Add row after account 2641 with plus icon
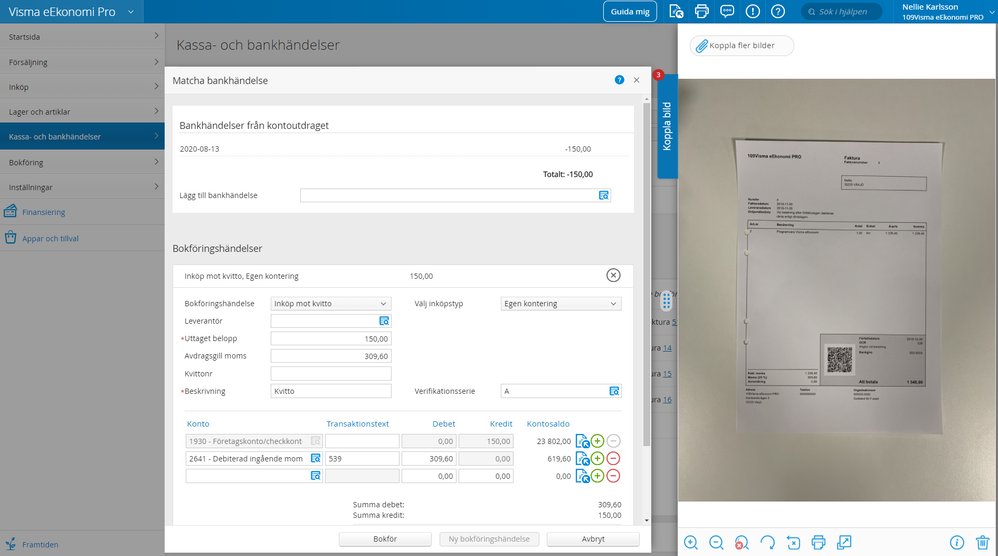Screen dimensions: 998x556 point(597,458)
